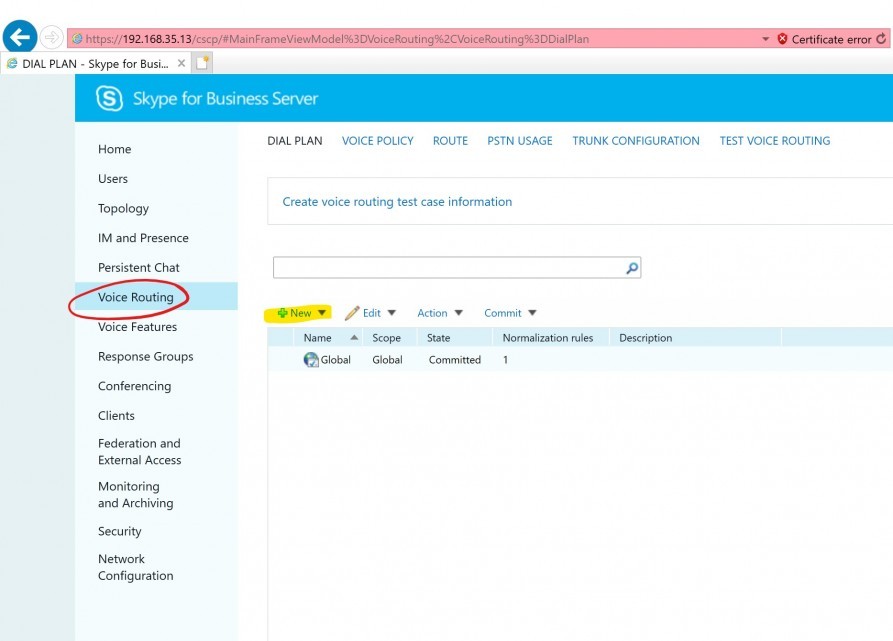Screen dimensions: 893x641
Task: Click the green plus New icon
Action: 282,313
